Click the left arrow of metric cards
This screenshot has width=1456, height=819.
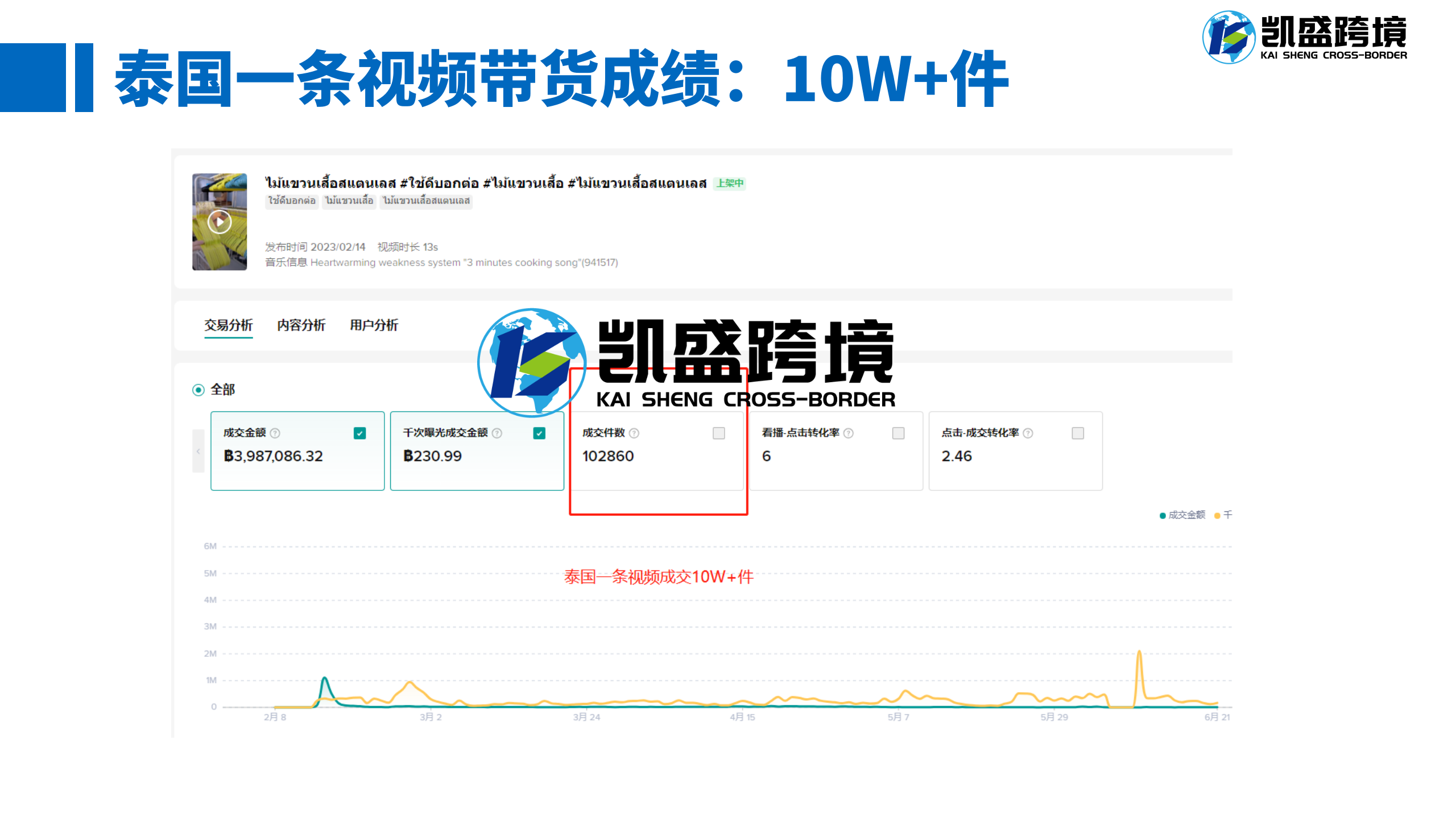click(x=198, y=451)
